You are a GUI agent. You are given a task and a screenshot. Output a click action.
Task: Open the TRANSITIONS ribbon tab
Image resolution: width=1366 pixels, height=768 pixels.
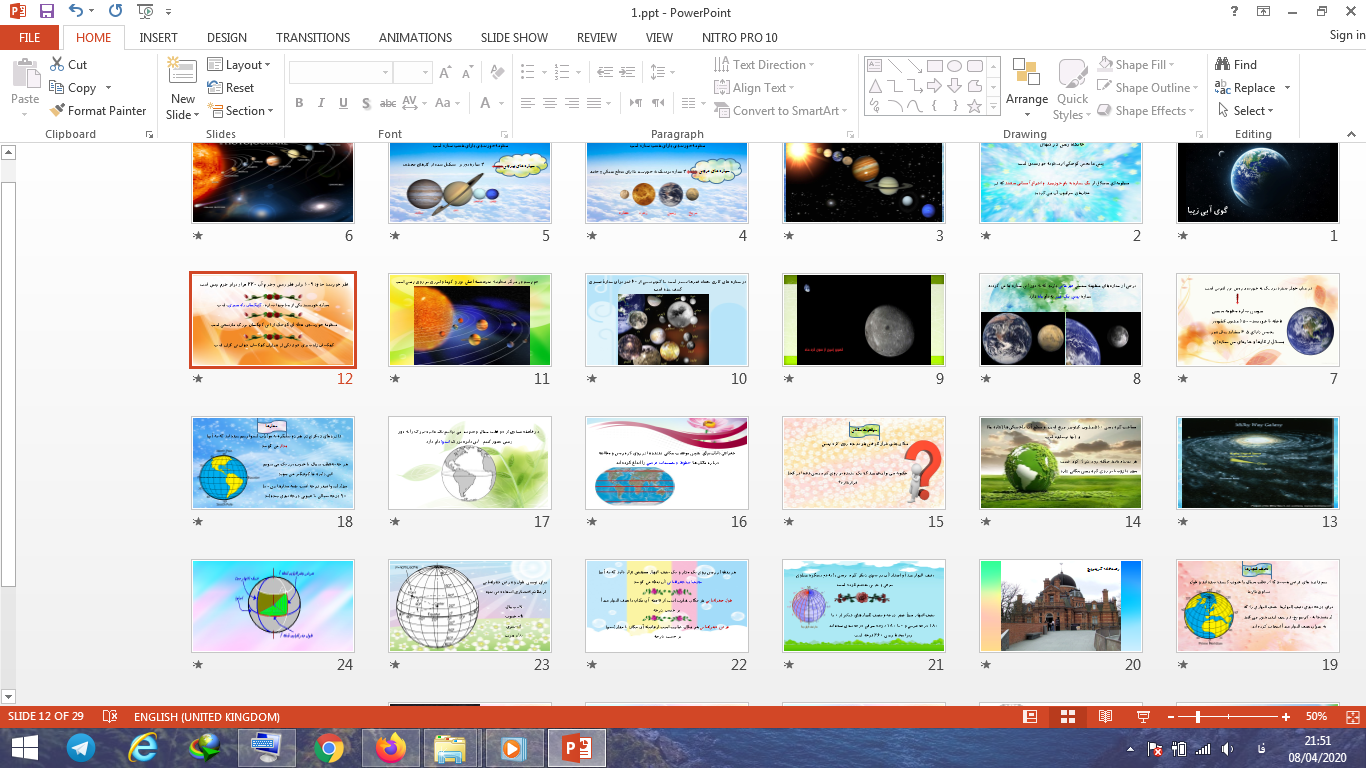[x=313, y=37]
